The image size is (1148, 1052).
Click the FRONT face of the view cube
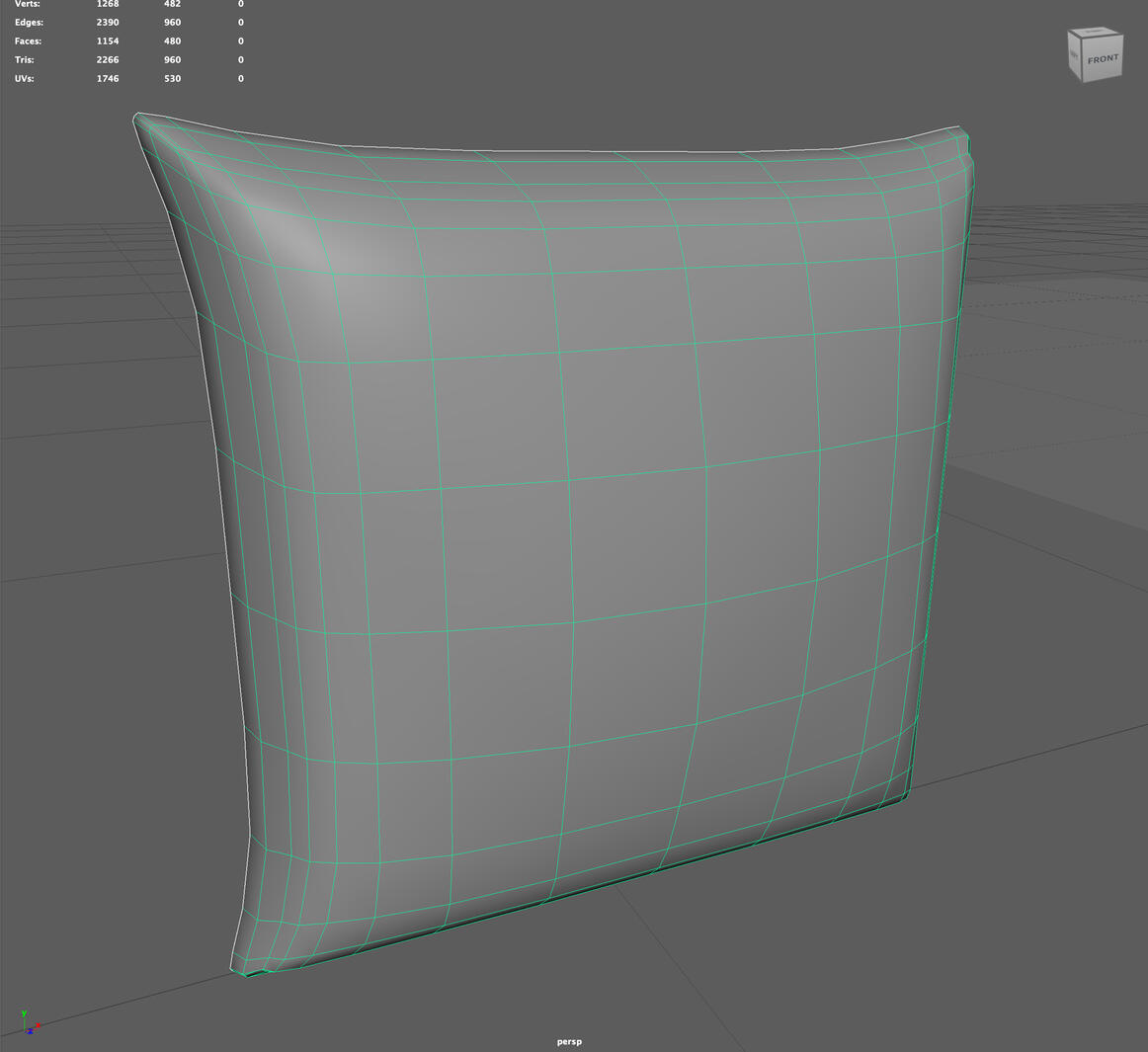[x=1103, y=59]
